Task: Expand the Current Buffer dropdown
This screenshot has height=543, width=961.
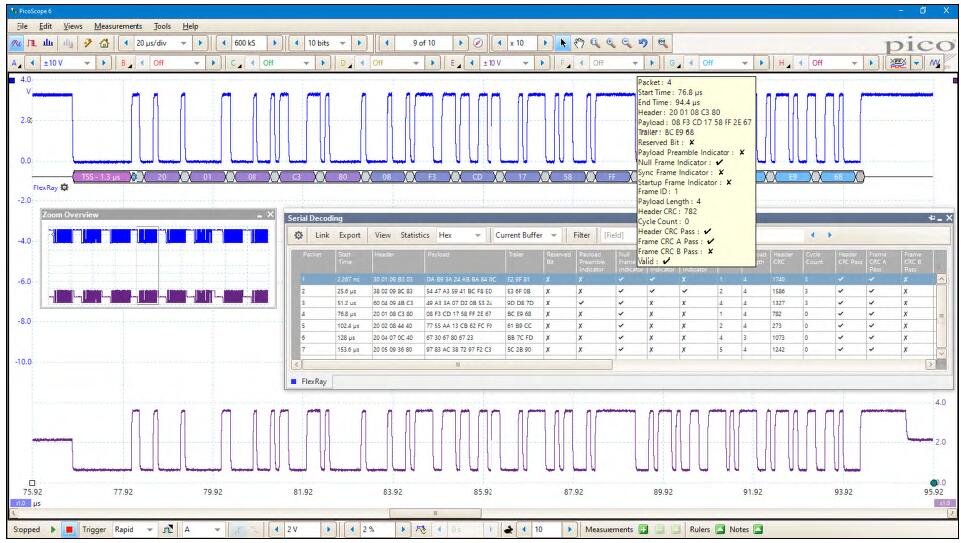Action: pos(553,235)
